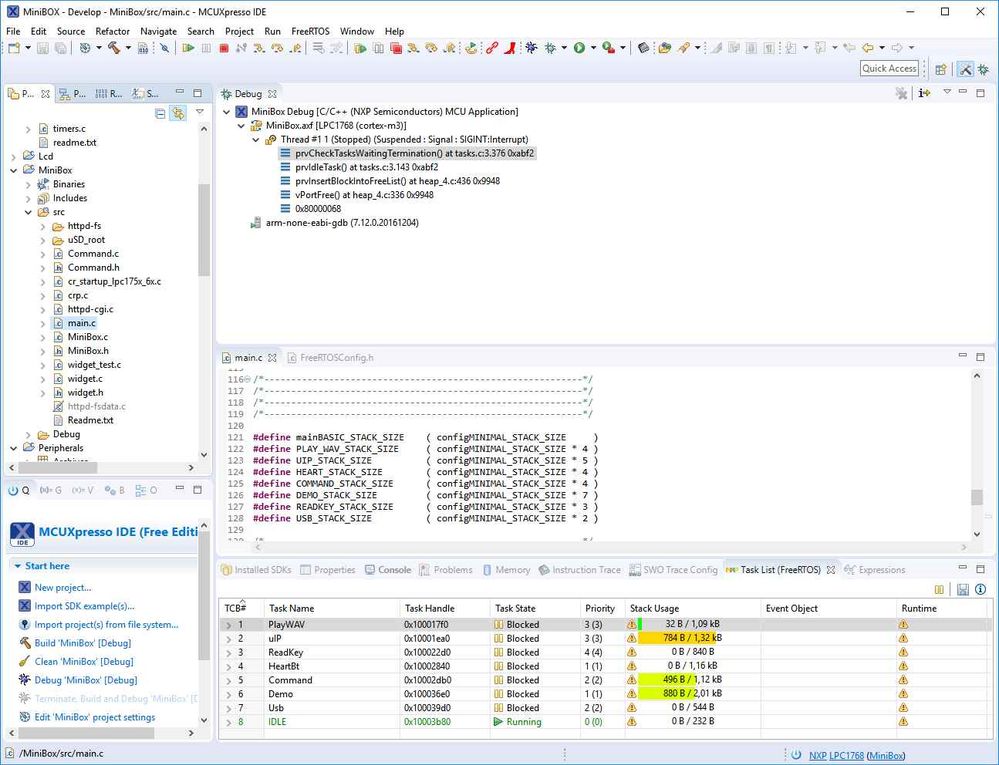Click Stack Usage column header
Image resolution: width=999 pixels, height=765 pixels.
tap(693, 608)
